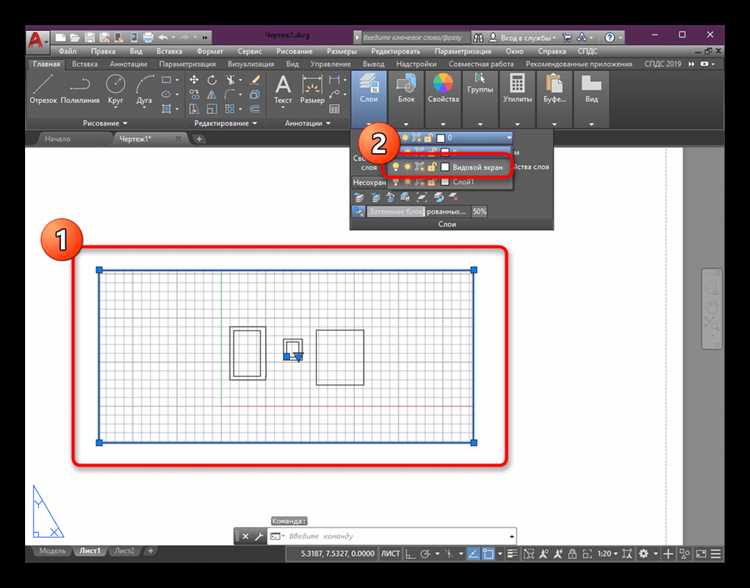Open the Блок ribbon panel
Screen dimensions: 750x588
point(406,90)
